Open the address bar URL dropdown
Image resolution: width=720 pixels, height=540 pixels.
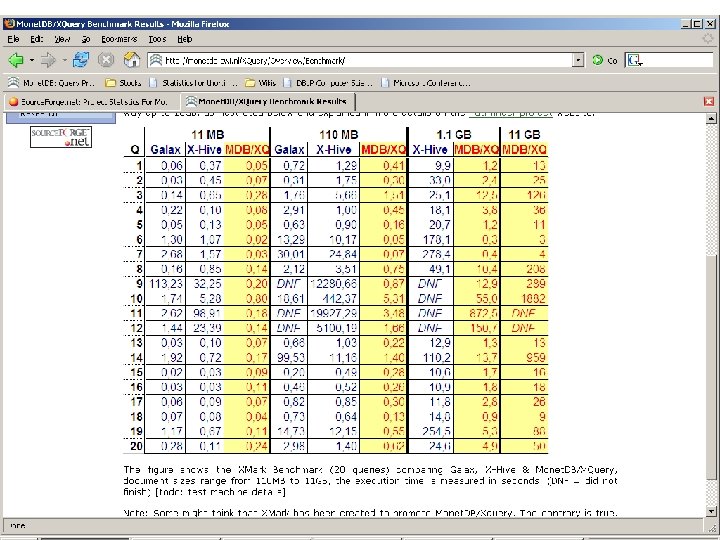coord(578,60)
